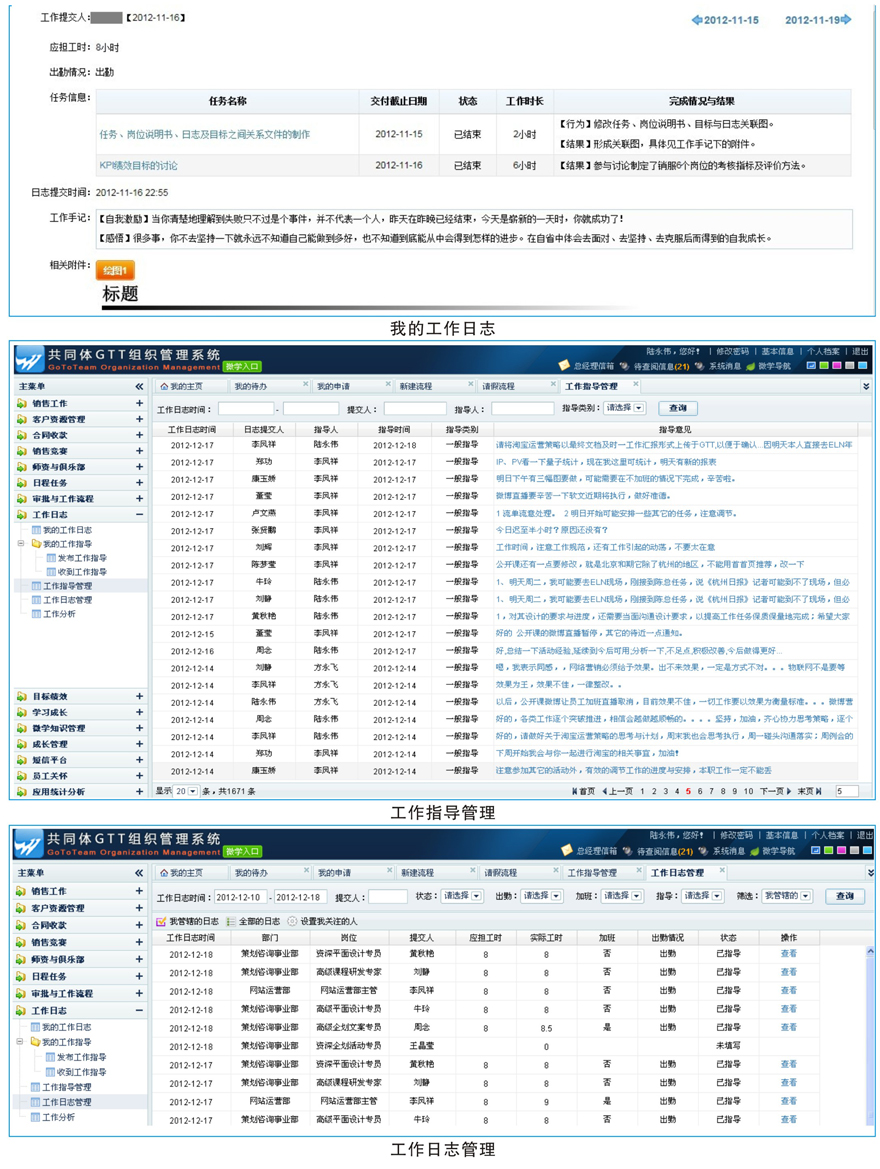880x1169 pixels.
Task: Collapse the 主菜单 sidebar in 工作指导管理 screen
Action: click(x=139, y=386)
